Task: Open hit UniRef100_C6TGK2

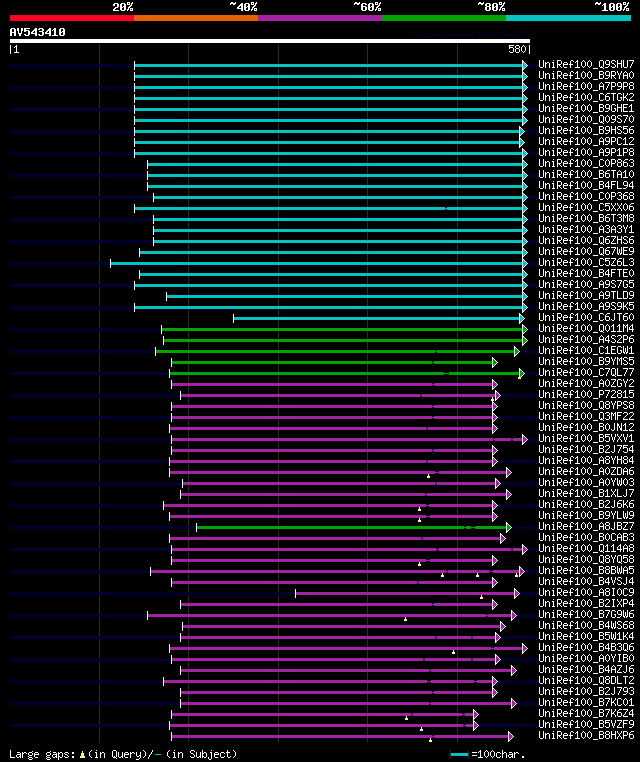Action: pos(586,97)
